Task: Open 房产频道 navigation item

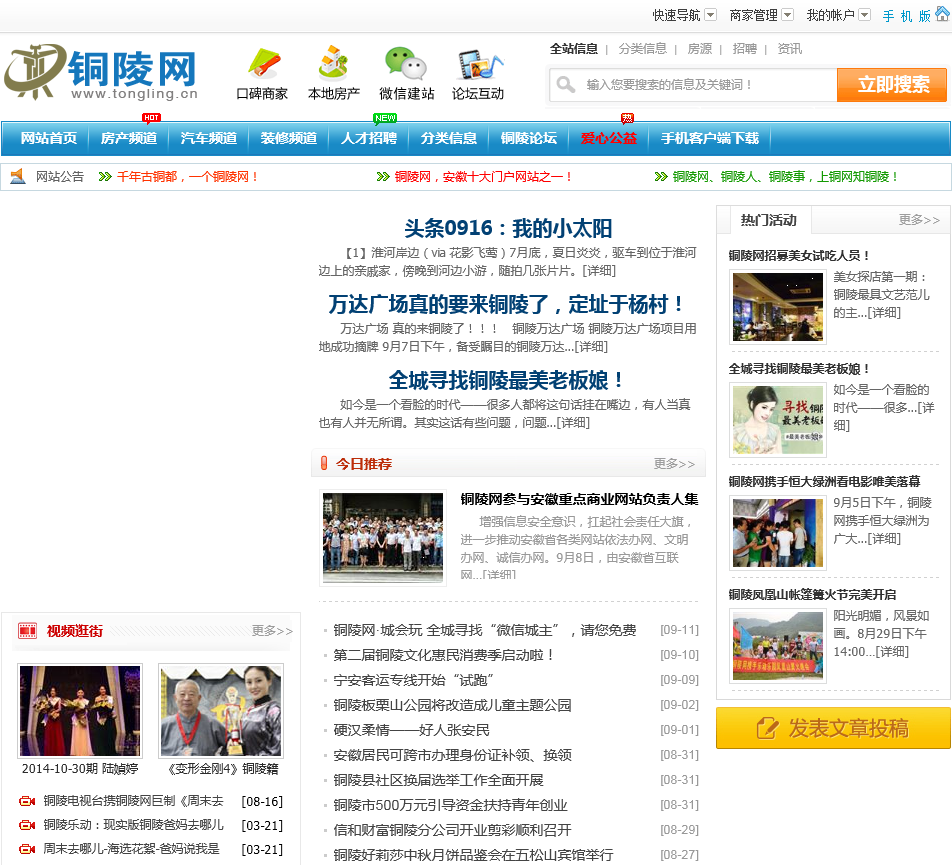Action: click(x=129, y=138)
